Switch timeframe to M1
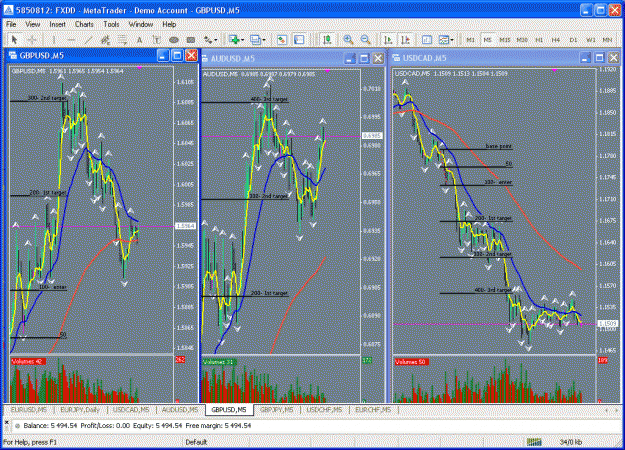 click(470, 40)
